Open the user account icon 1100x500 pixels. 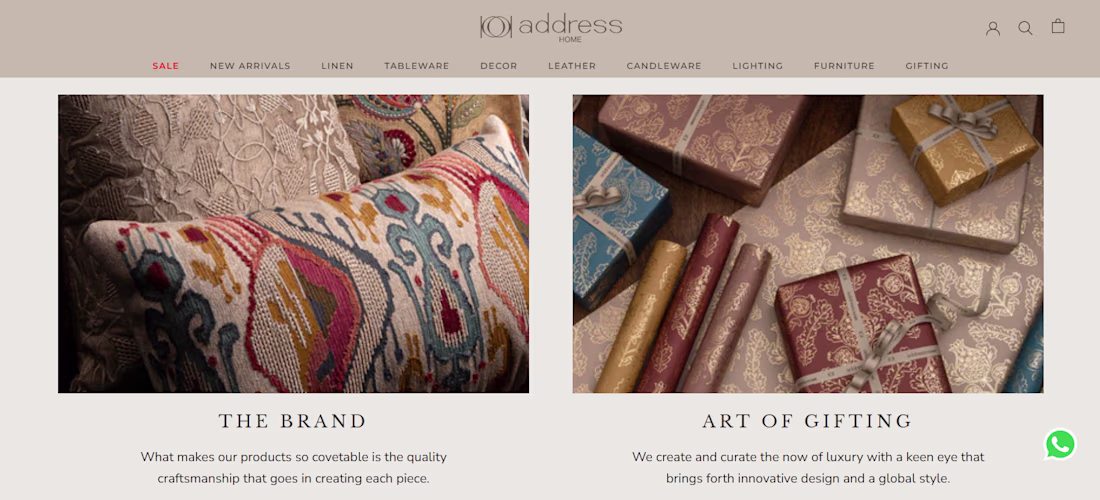point(993,28)
